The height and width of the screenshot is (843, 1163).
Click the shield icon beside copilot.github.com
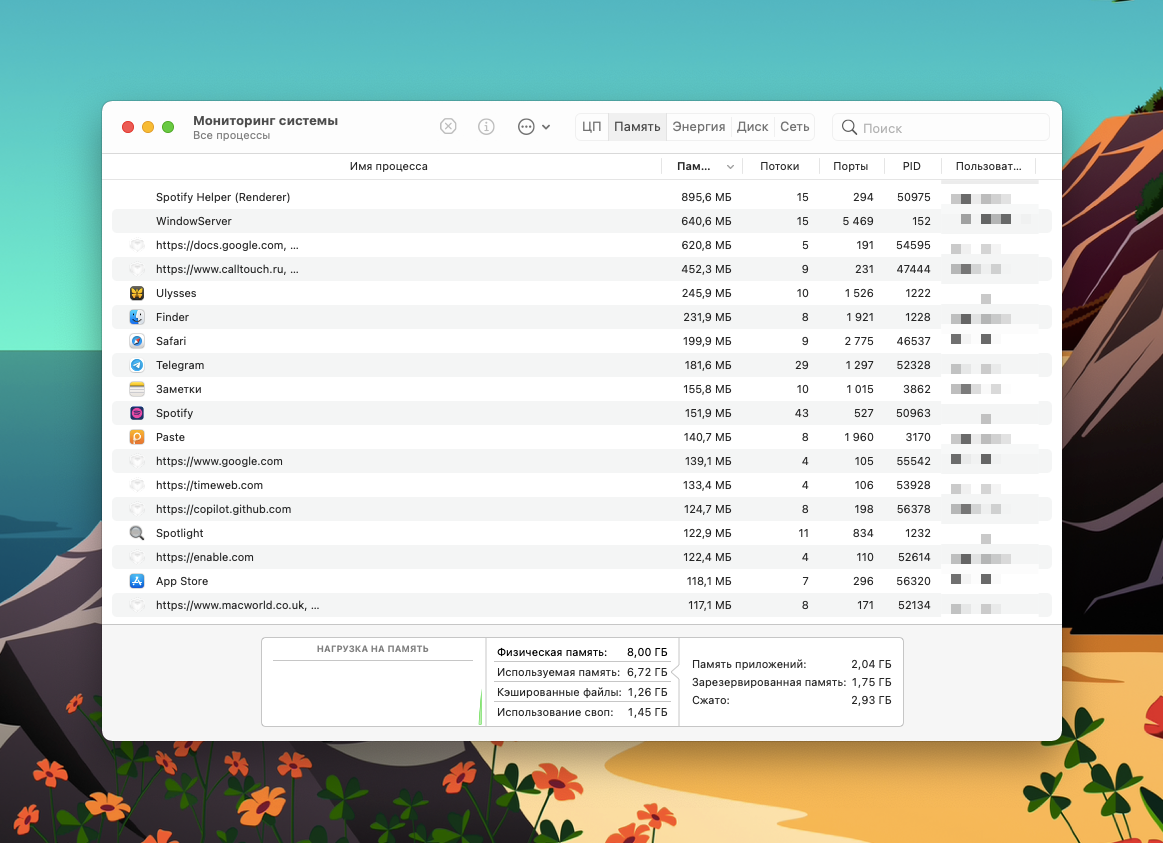point(136,509)
